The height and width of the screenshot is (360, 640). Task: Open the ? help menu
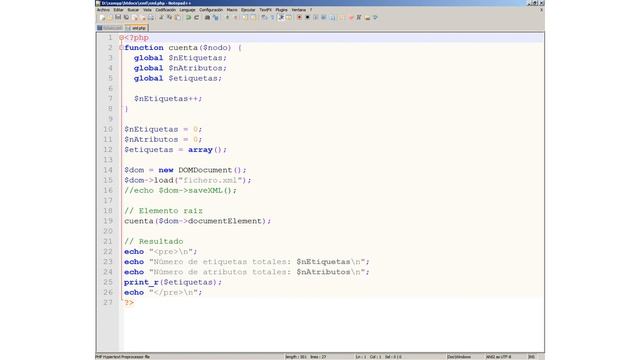tap(311, 10)
